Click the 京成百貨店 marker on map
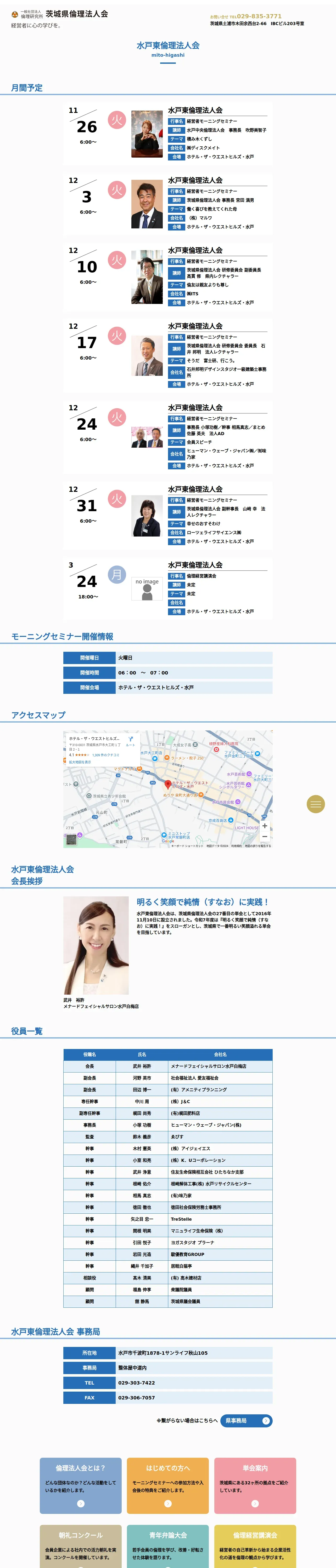 coord(230,820)
